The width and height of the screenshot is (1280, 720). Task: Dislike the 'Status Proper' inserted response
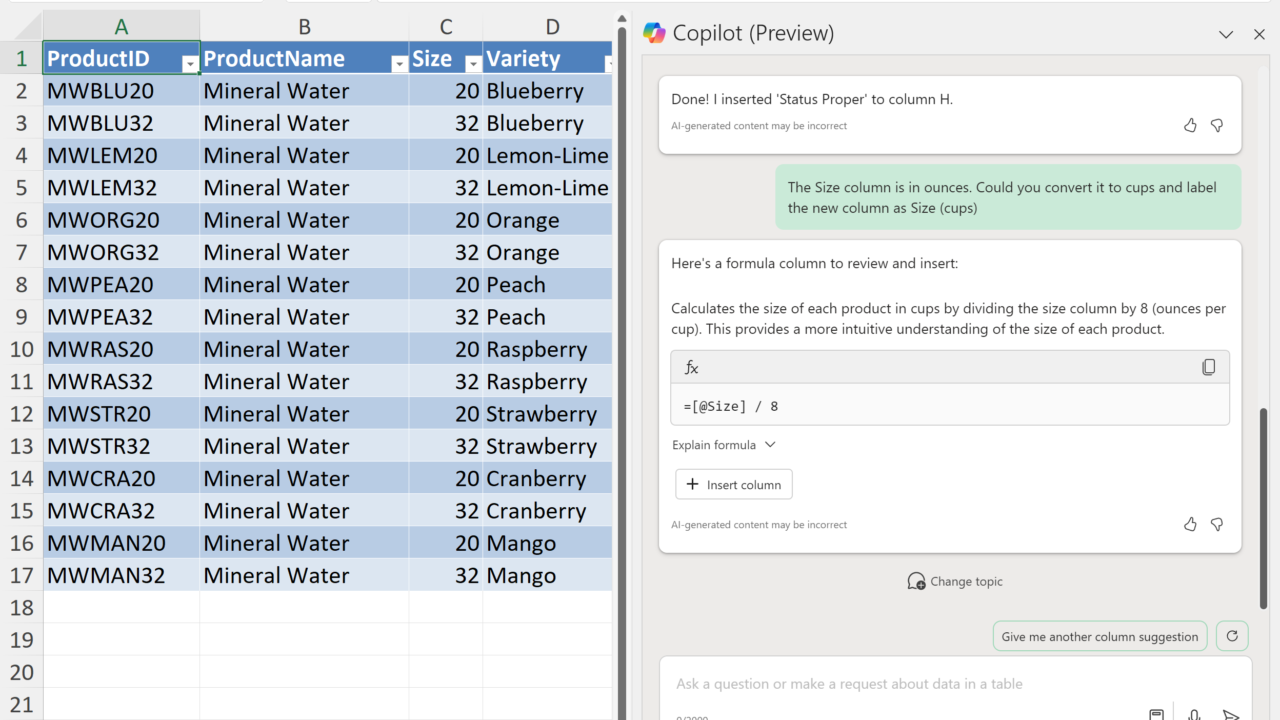[x=1217, y=125]
